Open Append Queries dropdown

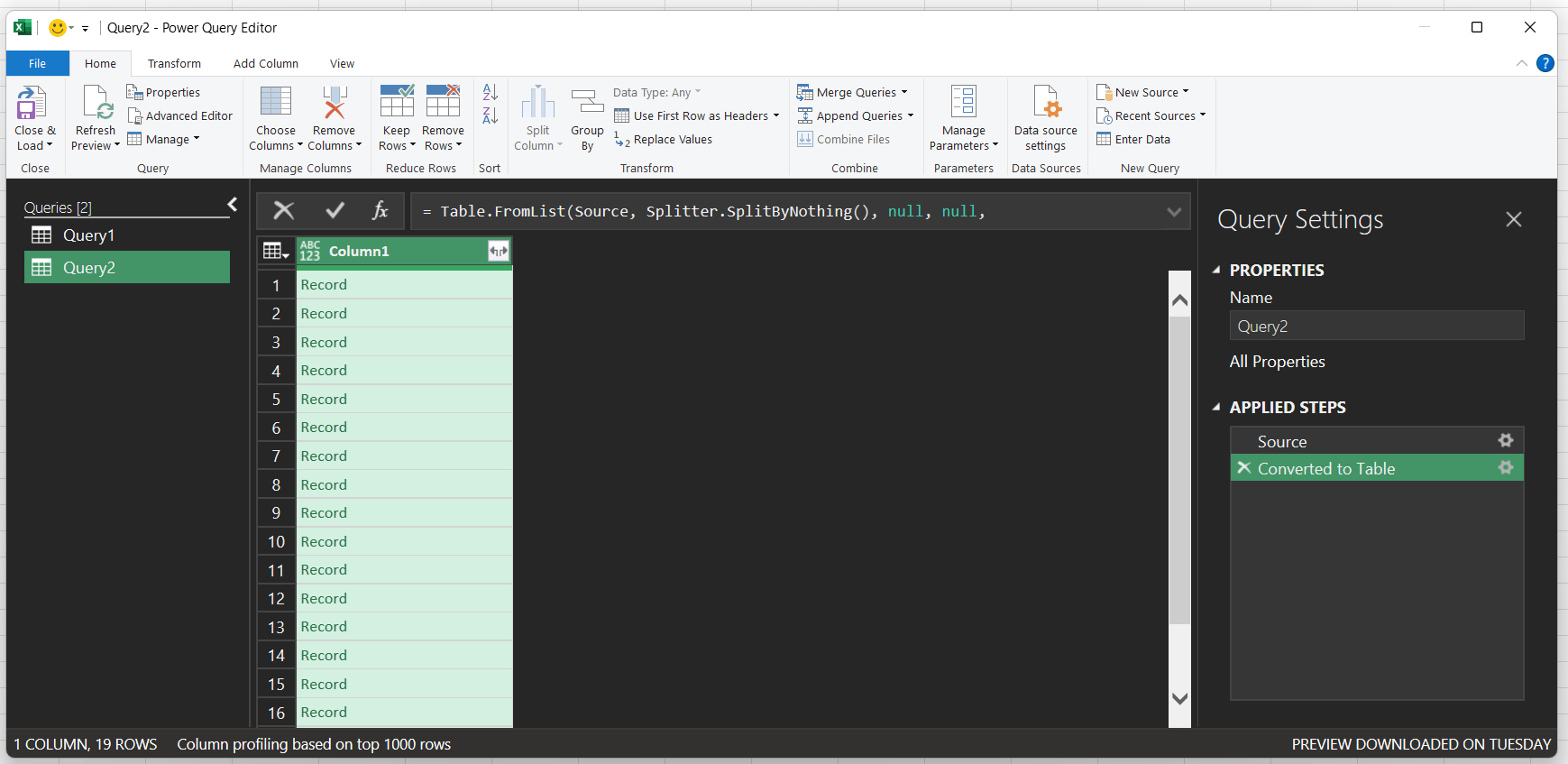(x=856, y=115)
